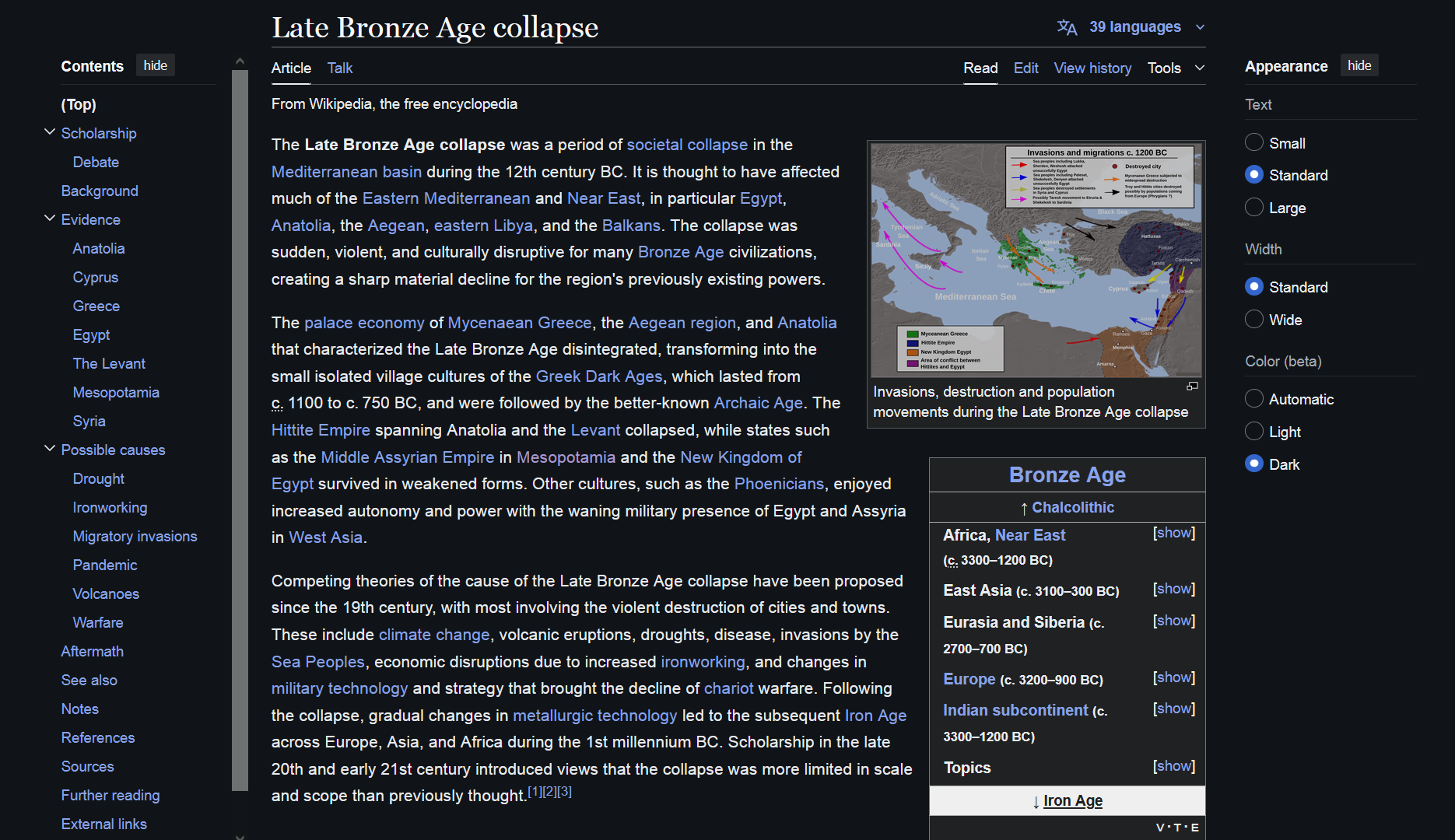Jump to The Levant in contents
The height and width of the screenshot is (840, 1455).
109,363
